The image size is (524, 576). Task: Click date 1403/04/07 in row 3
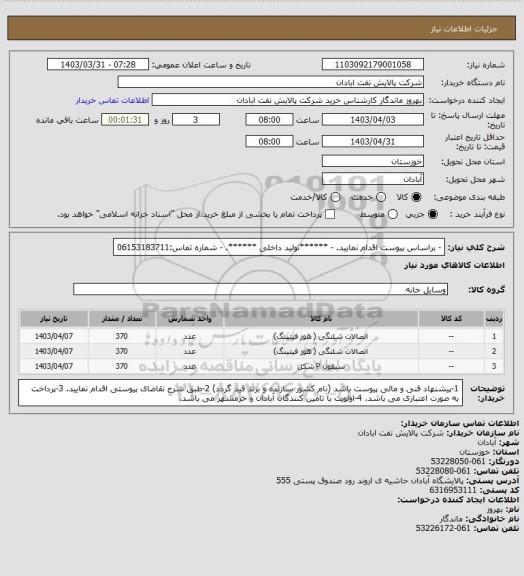54,366
